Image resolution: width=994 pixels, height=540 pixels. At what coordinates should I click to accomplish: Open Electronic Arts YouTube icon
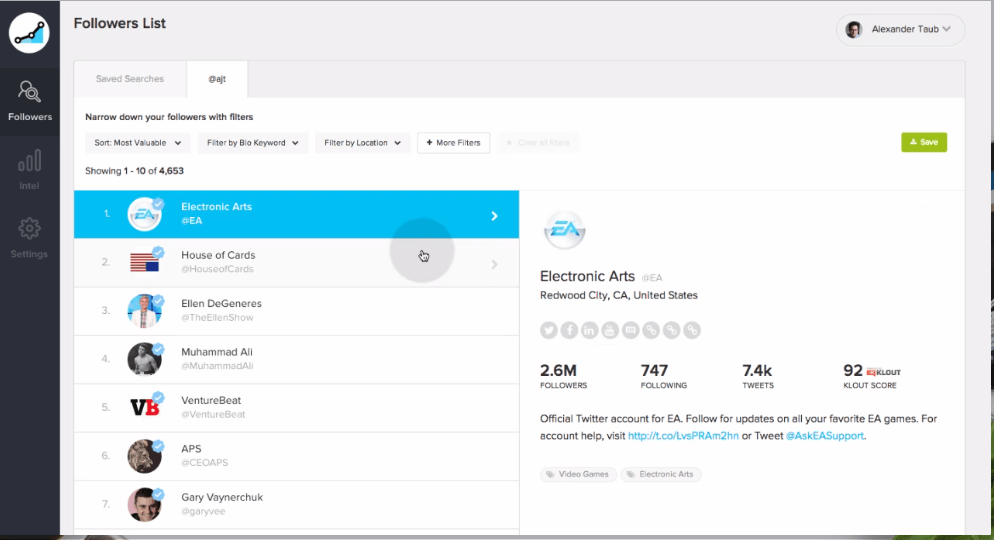[610, 330]
